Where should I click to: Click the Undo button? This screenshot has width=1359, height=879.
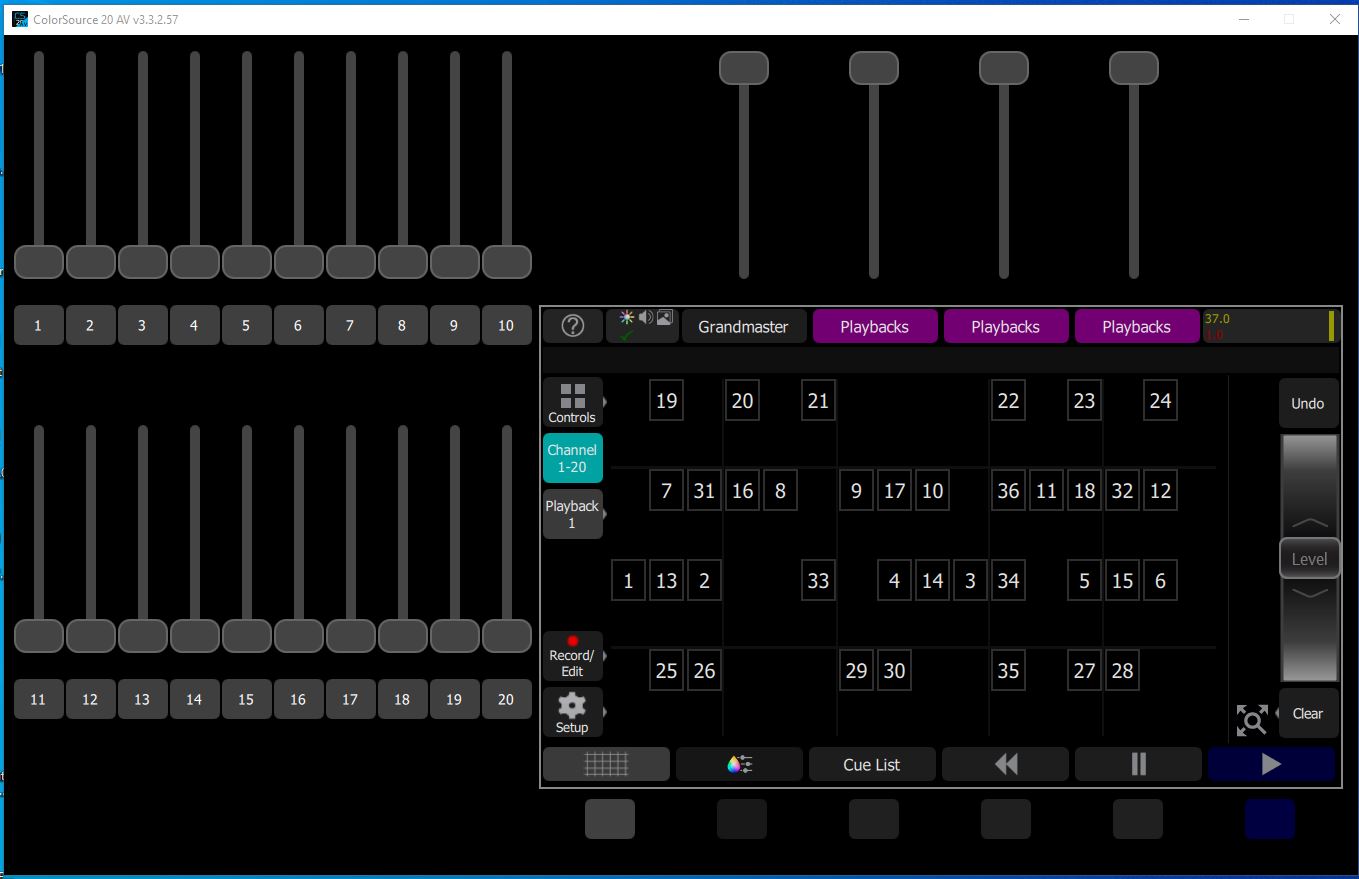1308,404
